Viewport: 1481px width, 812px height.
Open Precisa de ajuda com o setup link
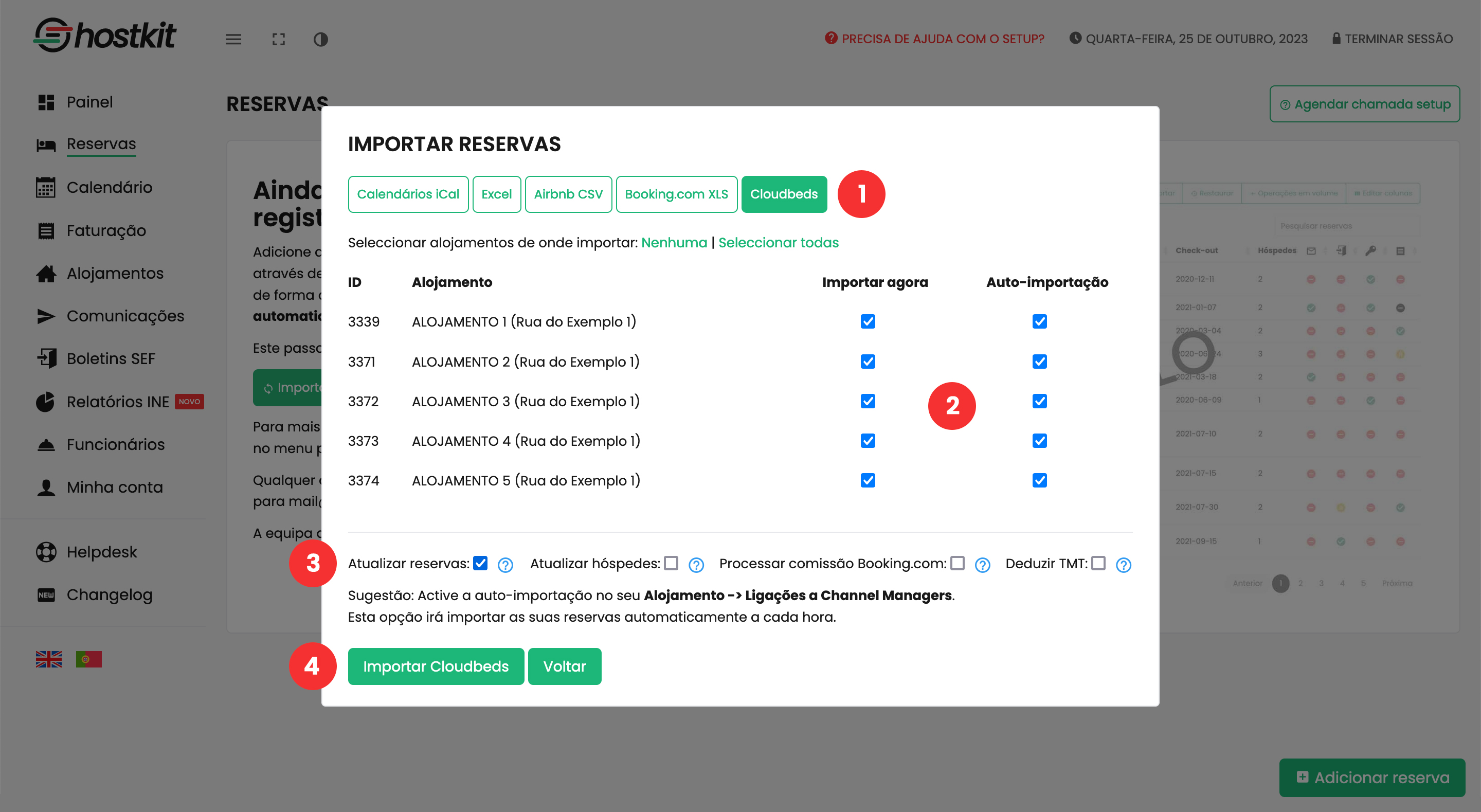[x=934, y=39]
